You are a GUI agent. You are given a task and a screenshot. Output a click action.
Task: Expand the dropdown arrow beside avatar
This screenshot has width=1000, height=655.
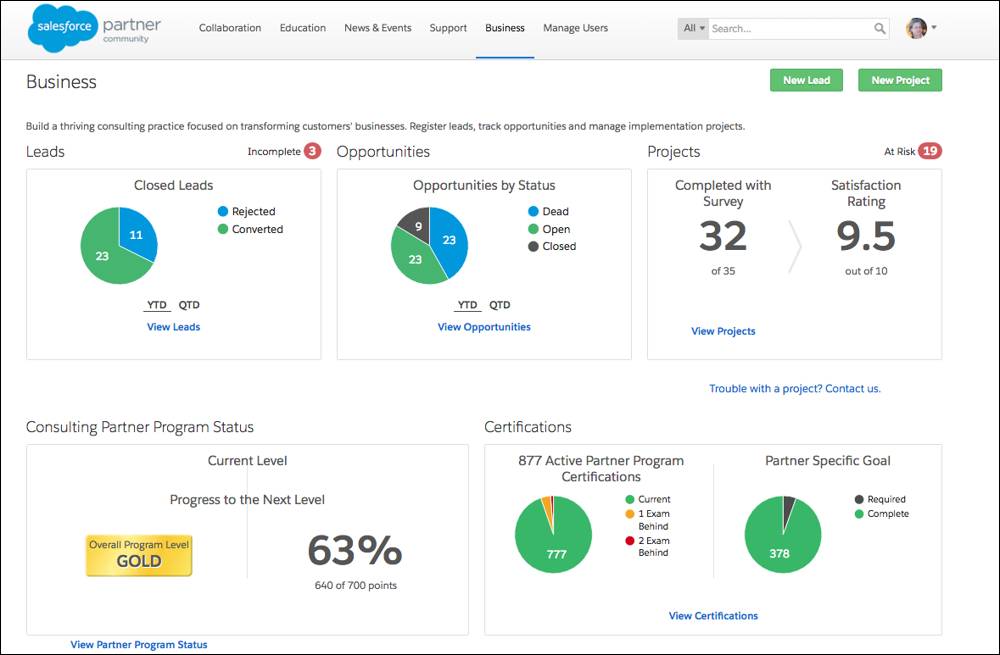tap(934, 27)
